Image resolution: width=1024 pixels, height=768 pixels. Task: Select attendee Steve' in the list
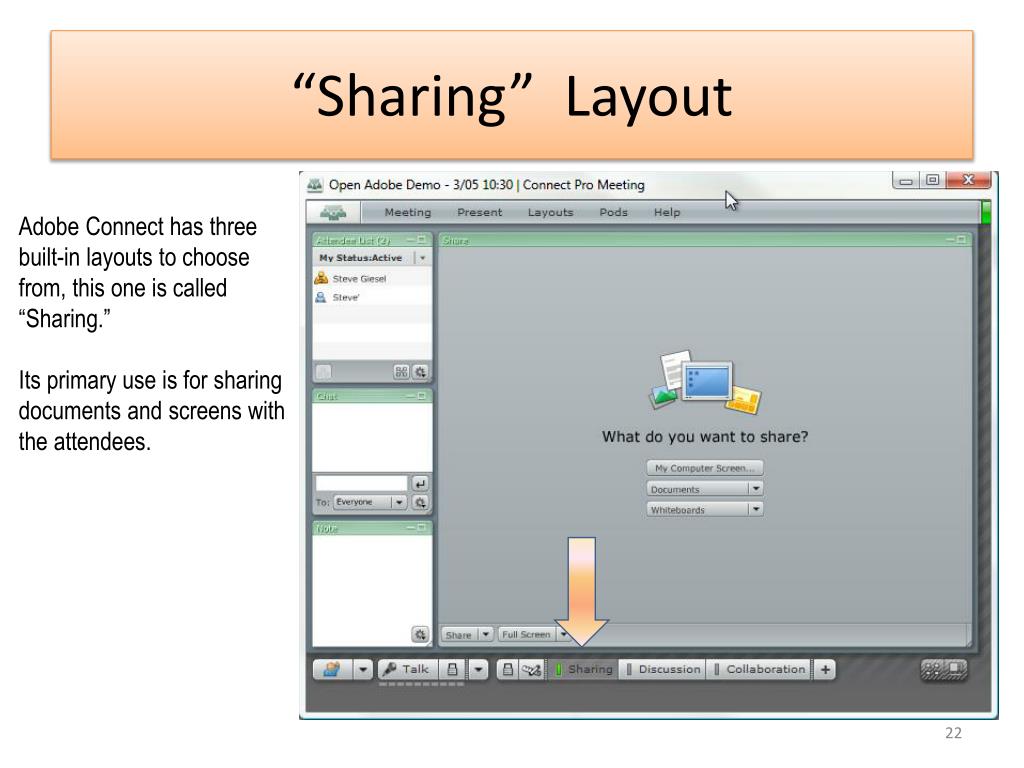click(372, 297)
